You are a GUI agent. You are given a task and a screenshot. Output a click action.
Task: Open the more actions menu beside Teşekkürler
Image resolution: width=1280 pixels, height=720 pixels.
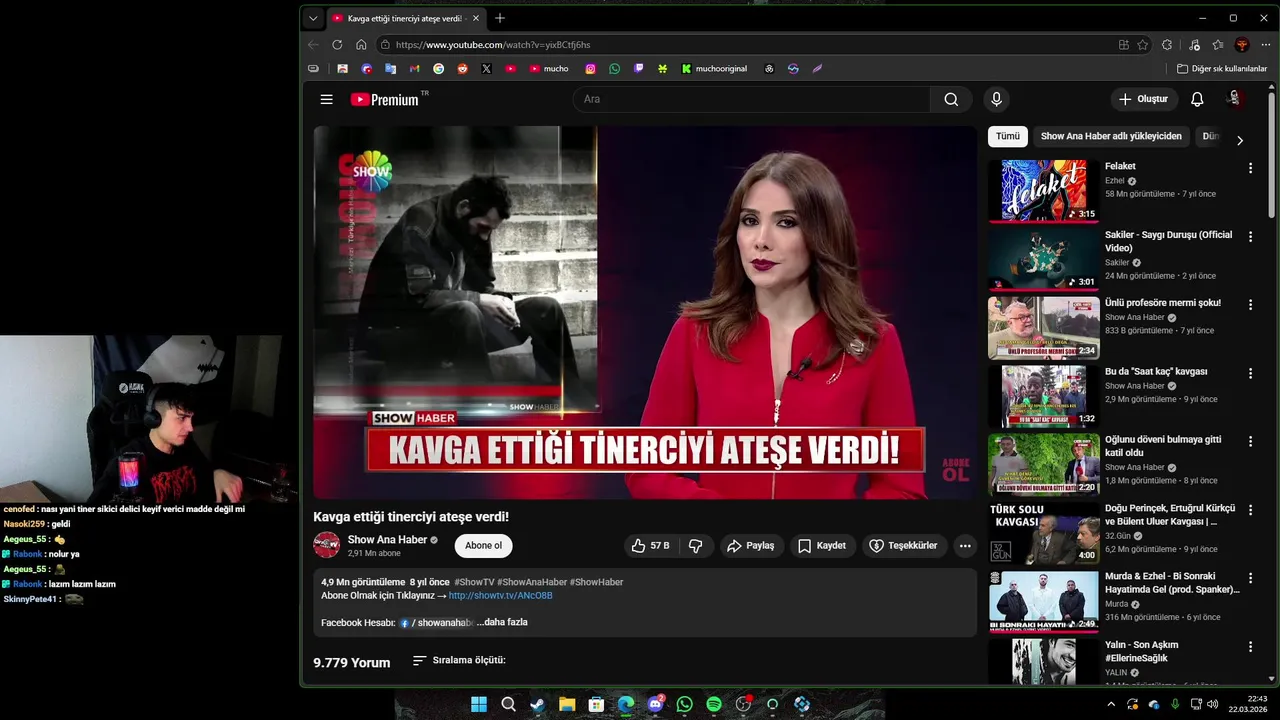point(965,545)
